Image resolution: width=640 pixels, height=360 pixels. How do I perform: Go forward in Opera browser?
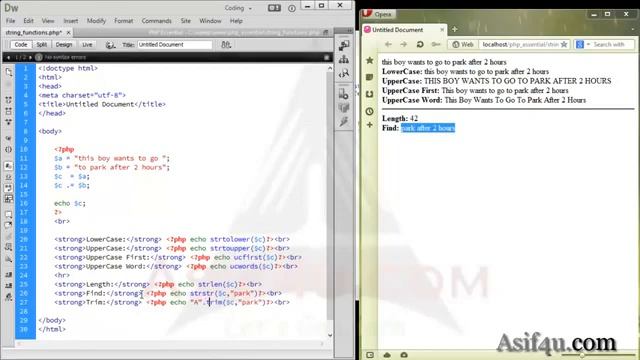point(404,44)
